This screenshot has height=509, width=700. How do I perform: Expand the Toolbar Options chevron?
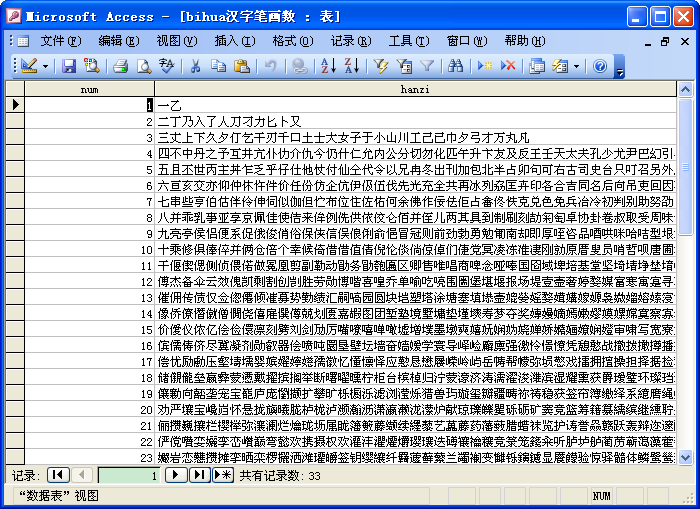[619, 66]
